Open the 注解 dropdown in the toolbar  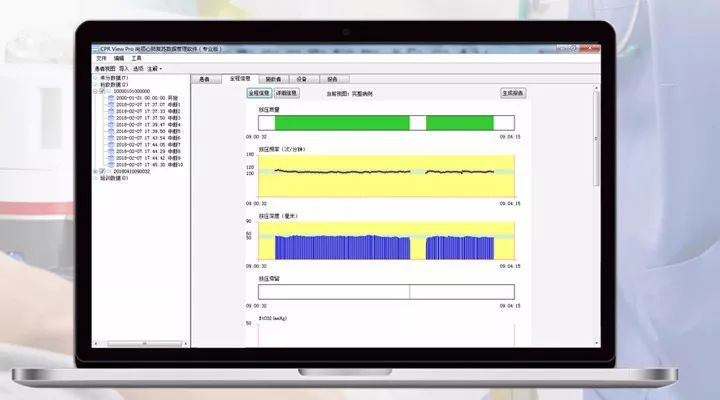[155, 68]
